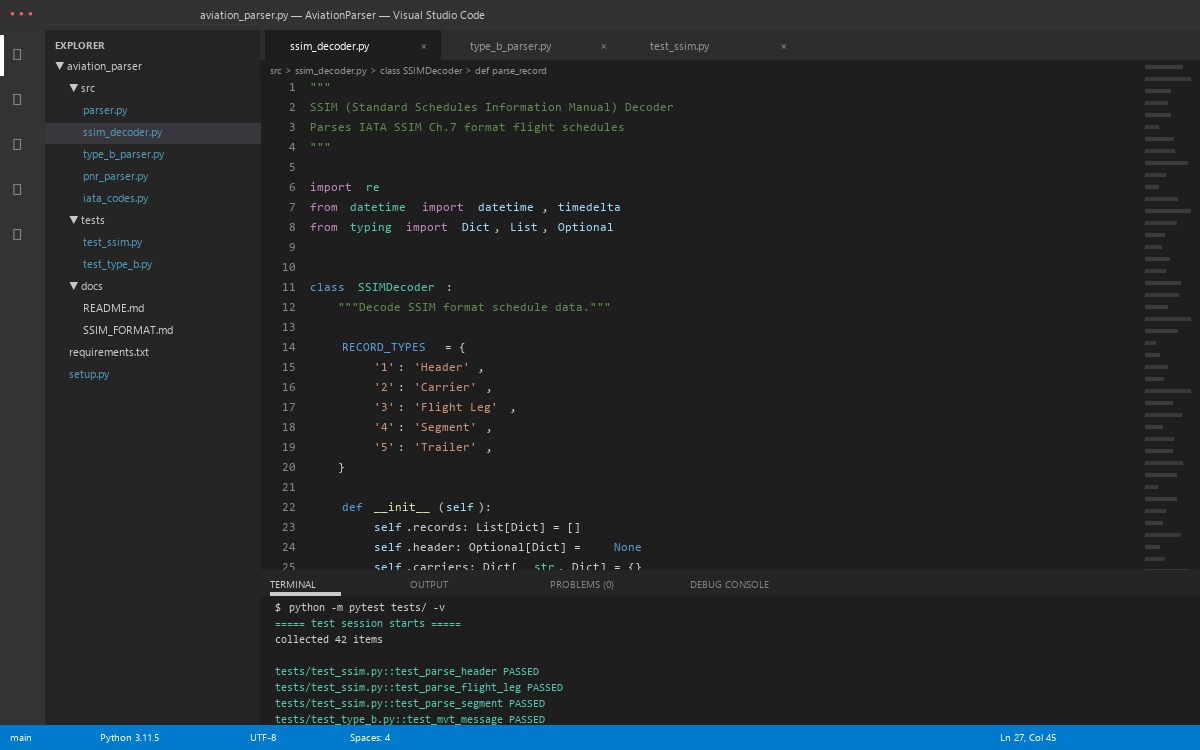Open the Search view in the activity bar
This screenshot has width=1200, height=750.
(16, 99)
